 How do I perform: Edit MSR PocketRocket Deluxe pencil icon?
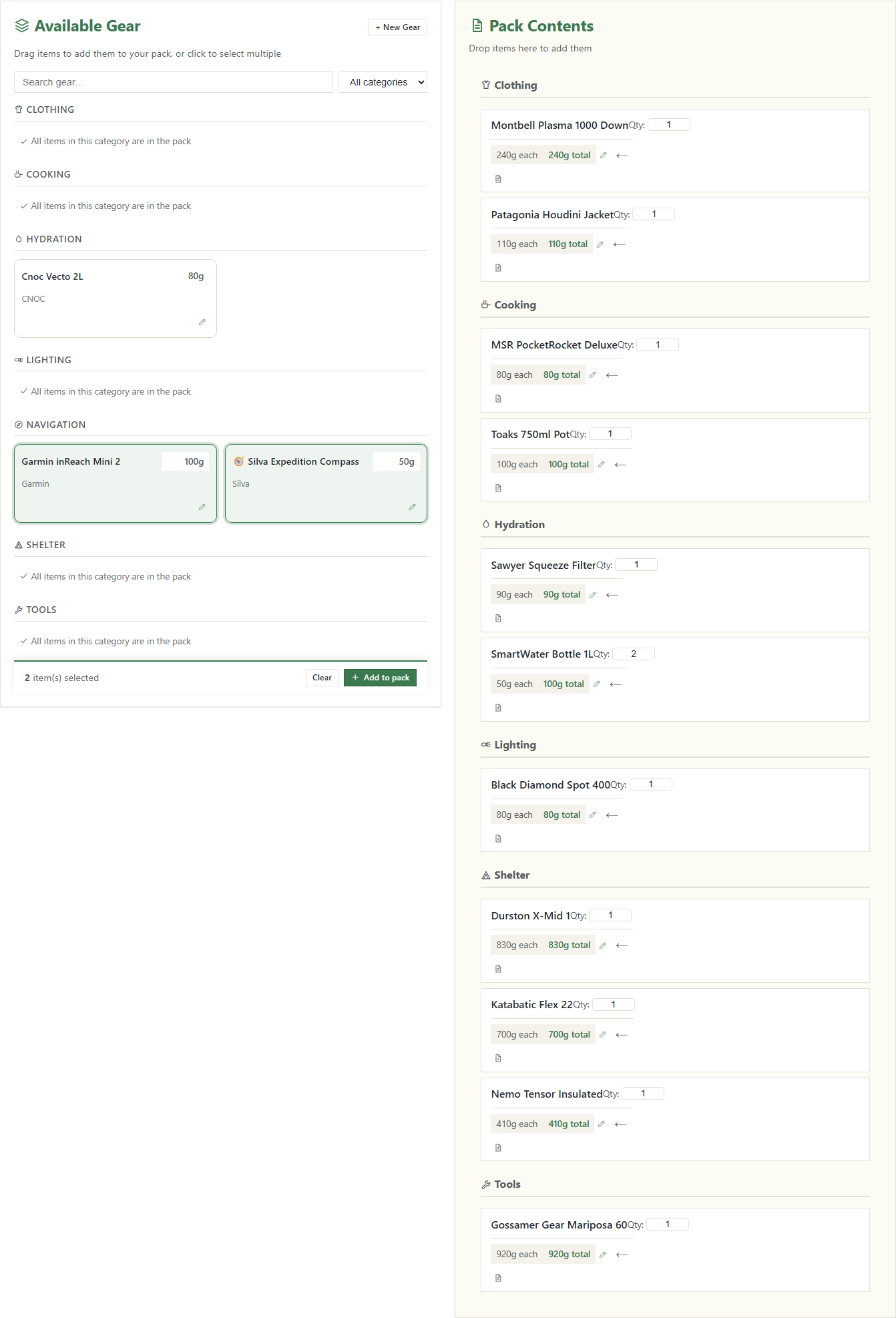pyautogui.click(x=592, y=375)
